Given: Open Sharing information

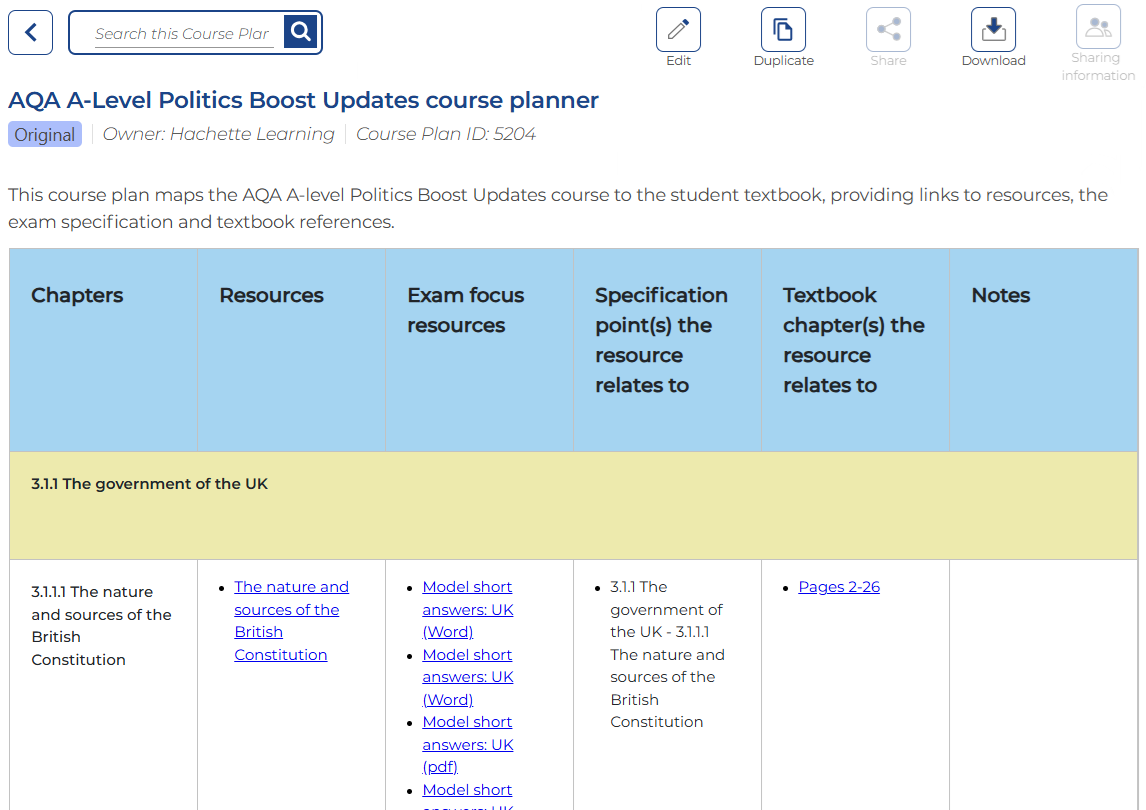Looking at the screenshot, I should coord(1098,28).
